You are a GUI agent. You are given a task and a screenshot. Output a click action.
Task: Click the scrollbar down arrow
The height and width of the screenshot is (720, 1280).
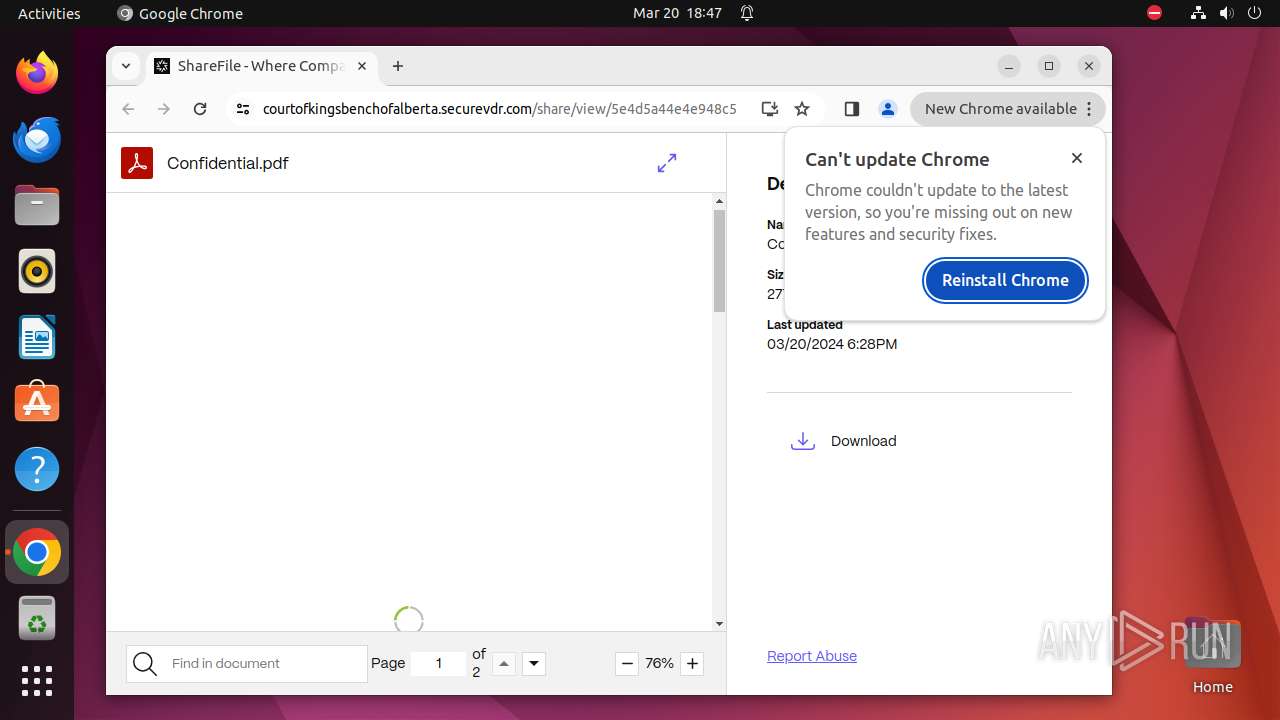coord(719,624)
